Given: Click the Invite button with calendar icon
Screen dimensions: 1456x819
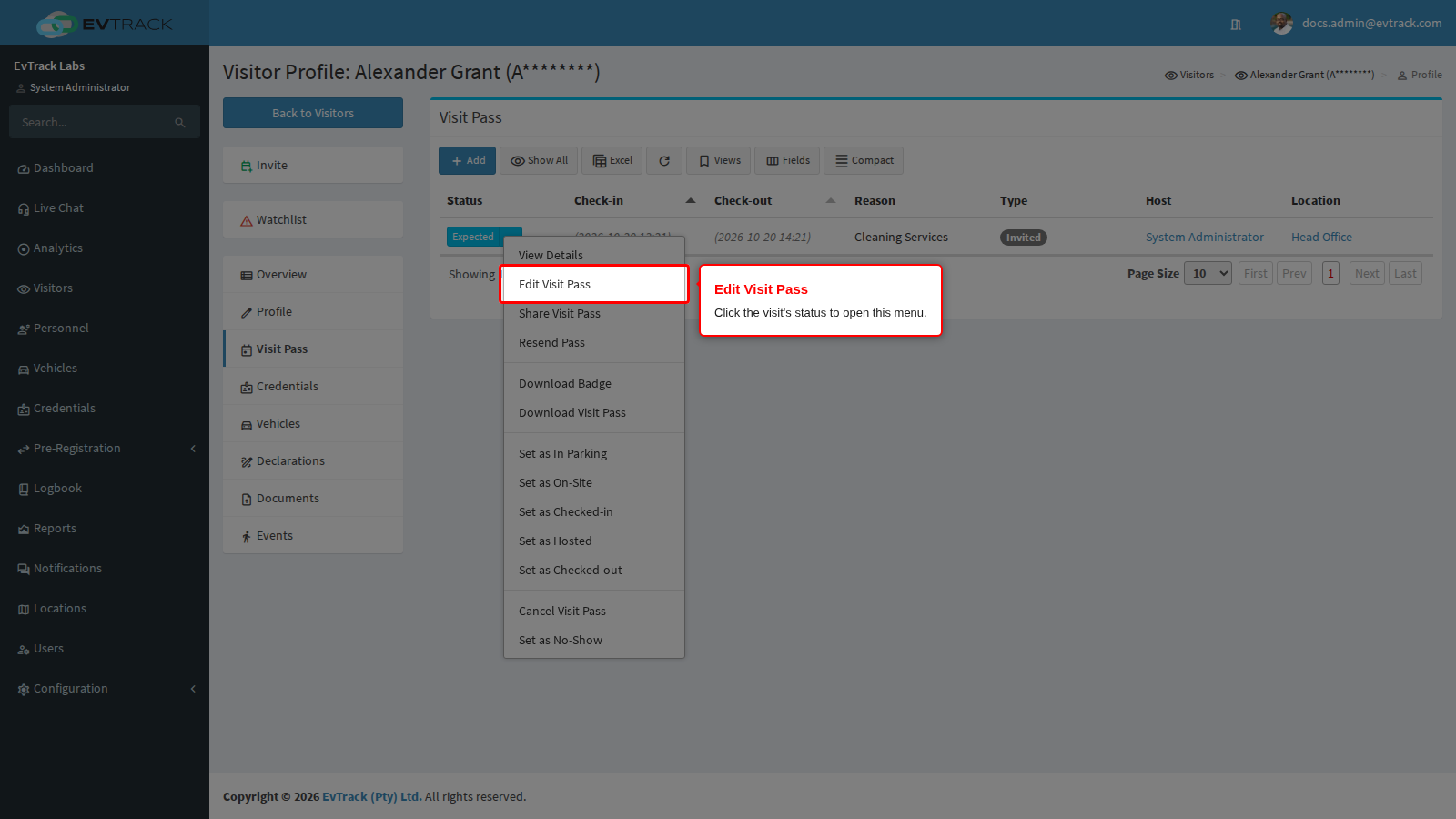Looking at the screenshot, I should coord(313,166).
